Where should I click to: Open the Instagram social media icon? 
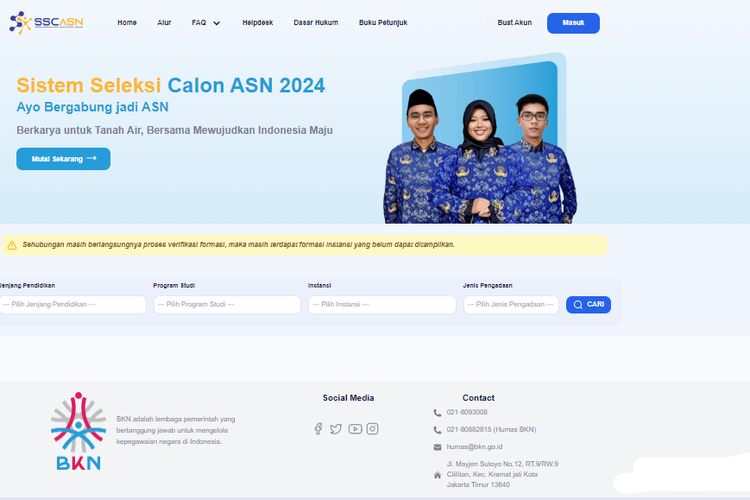click(373, 429)
